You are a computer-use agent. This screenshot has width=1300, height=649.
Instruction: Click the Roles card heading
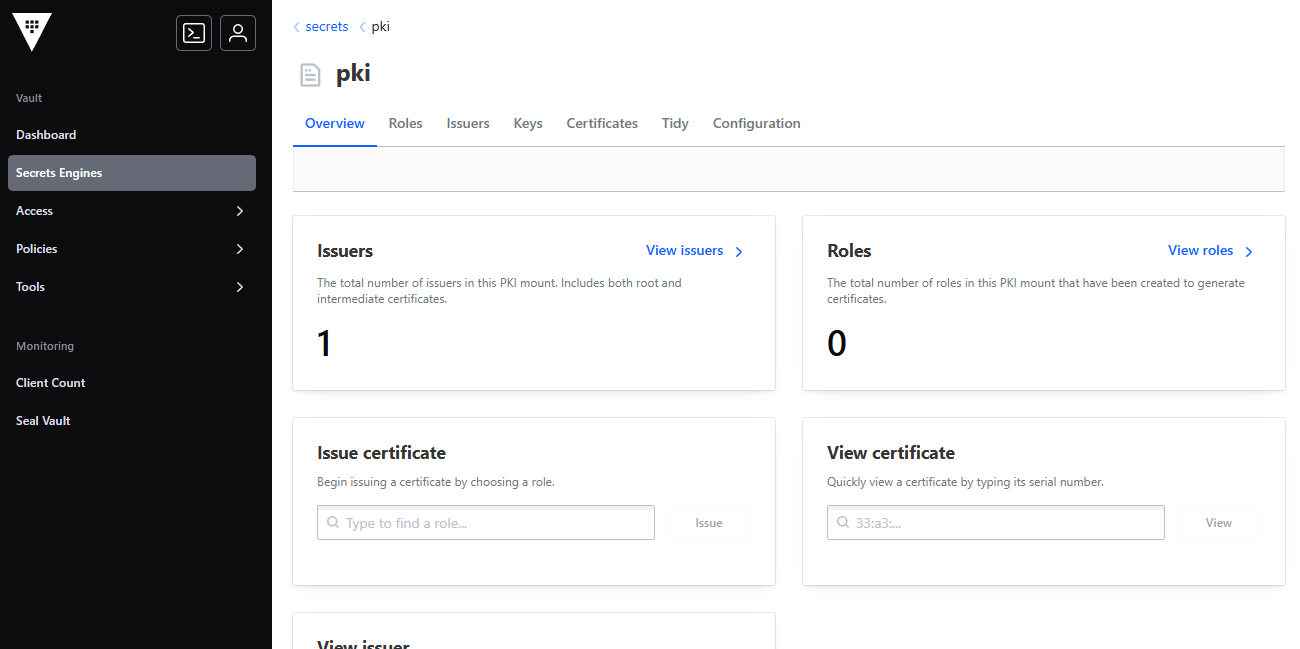850,251
